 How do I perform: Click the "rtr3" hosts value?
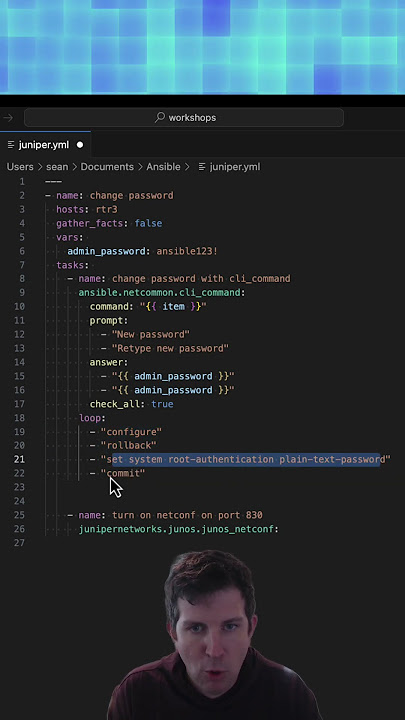tap(107, 209)
